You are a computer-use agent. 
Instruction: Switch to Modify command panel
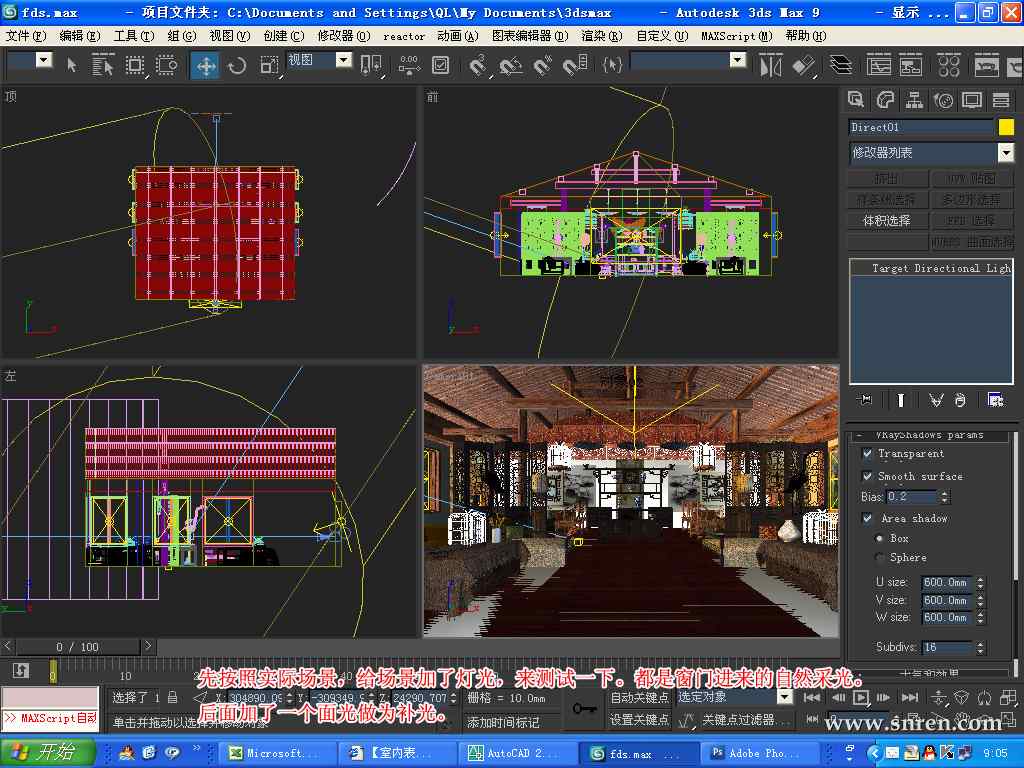click(885, 100)
